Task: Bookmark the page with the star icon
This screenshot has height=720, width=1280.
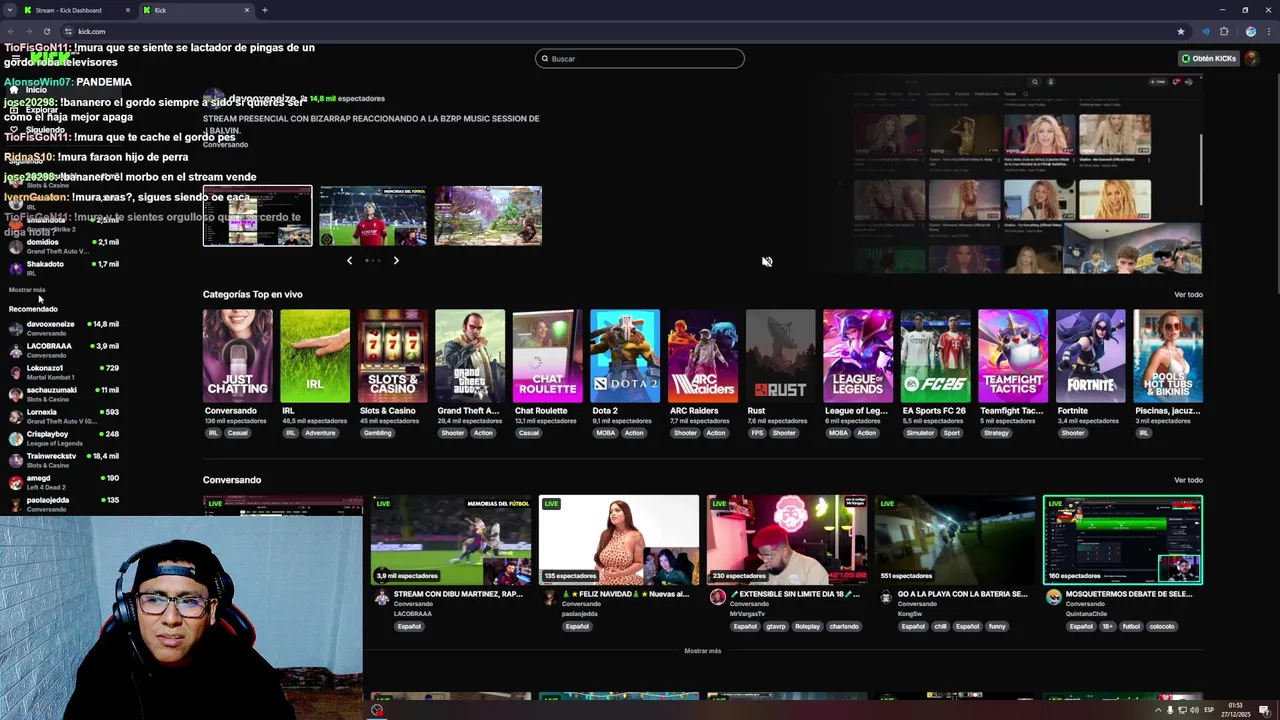Action: pos(1181,31)
